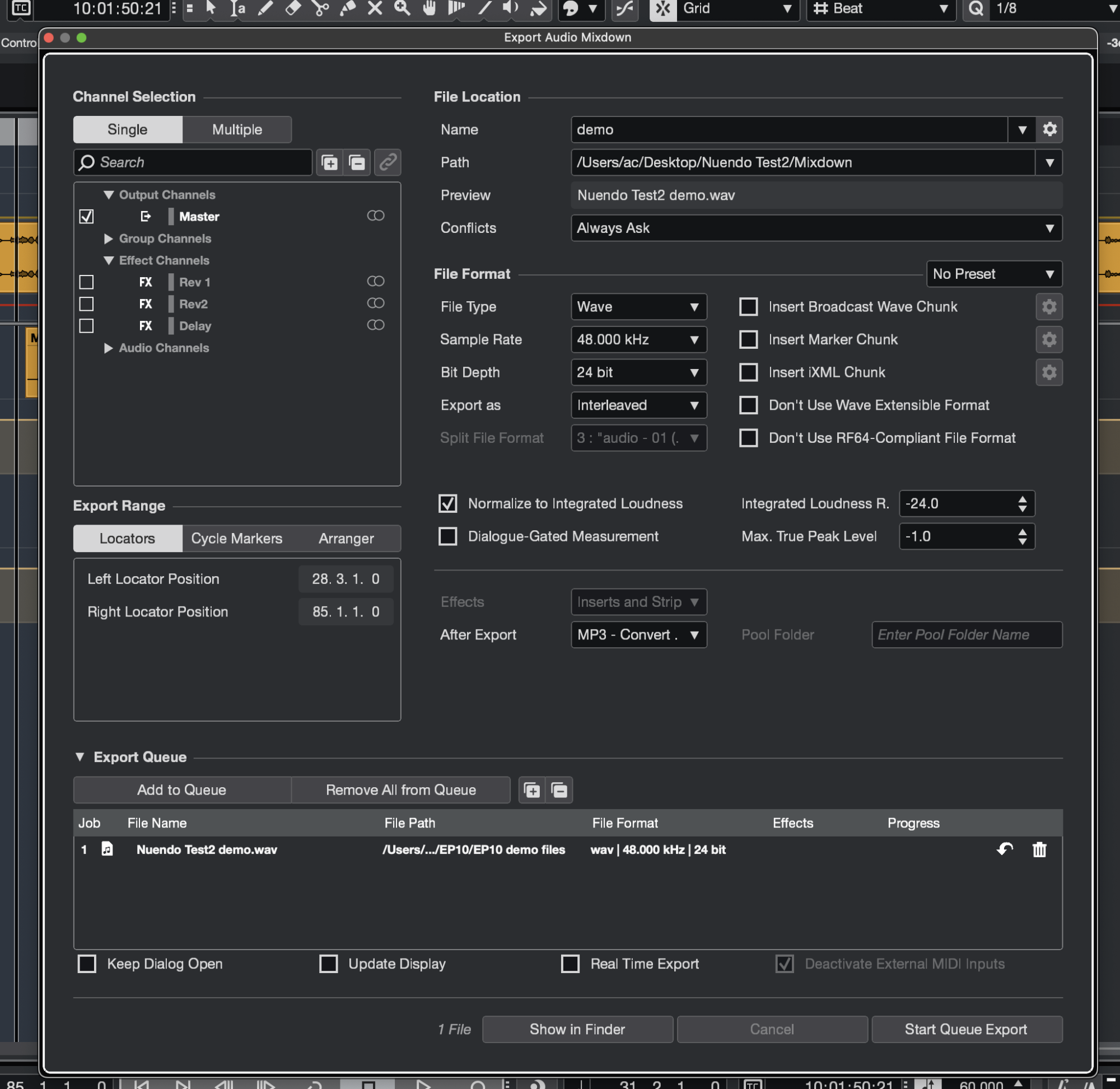Click expand all channels icon near Search

coord(329,162)
